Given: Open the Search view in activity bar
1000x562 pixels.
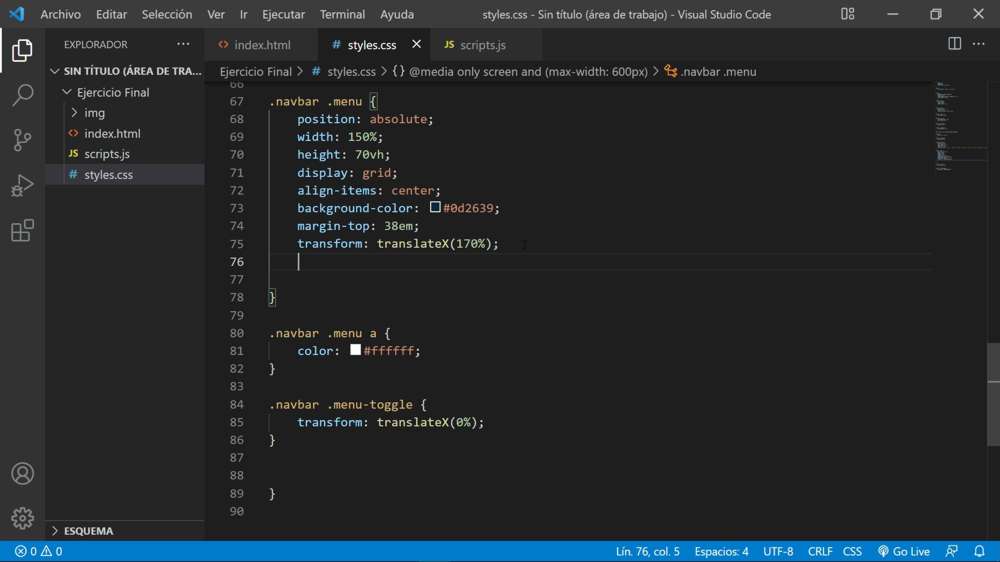Looking at the screenshot, I should (22, 95).
